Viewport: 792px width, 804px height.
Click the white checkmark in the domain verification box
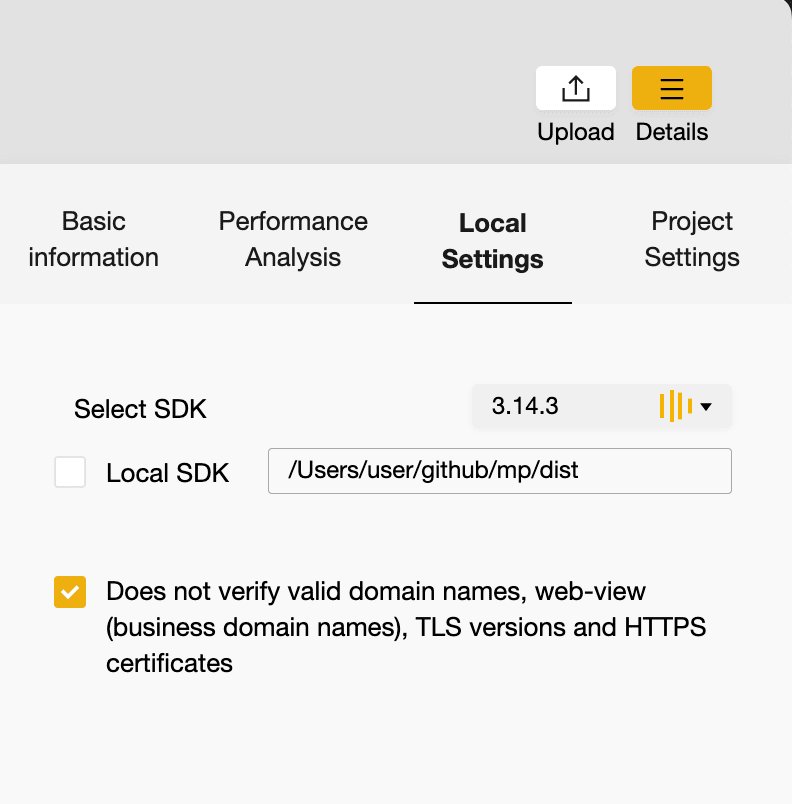(70, 592)
